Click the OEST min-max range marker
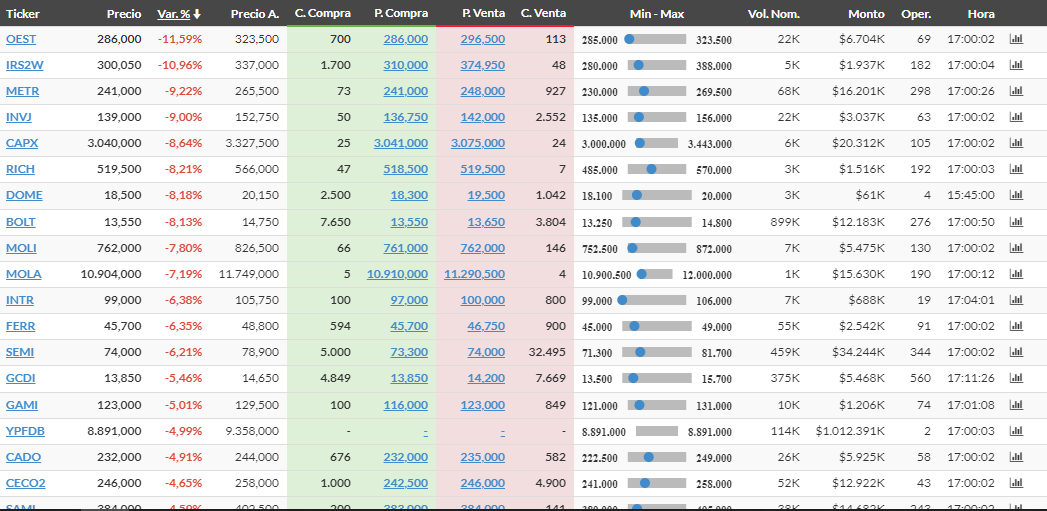The height and width of the screenshot is (511, 1047). (629, 39)
